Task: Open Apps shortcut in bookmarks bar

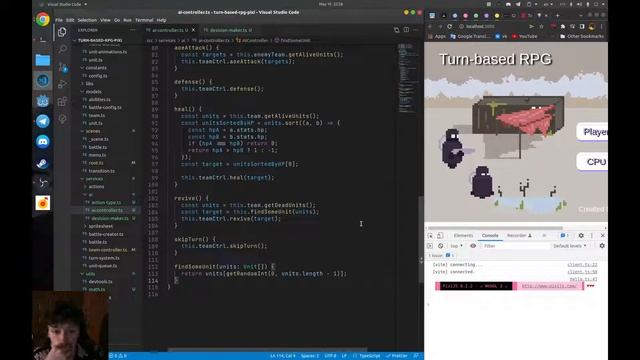Action: tap(437, 36)
